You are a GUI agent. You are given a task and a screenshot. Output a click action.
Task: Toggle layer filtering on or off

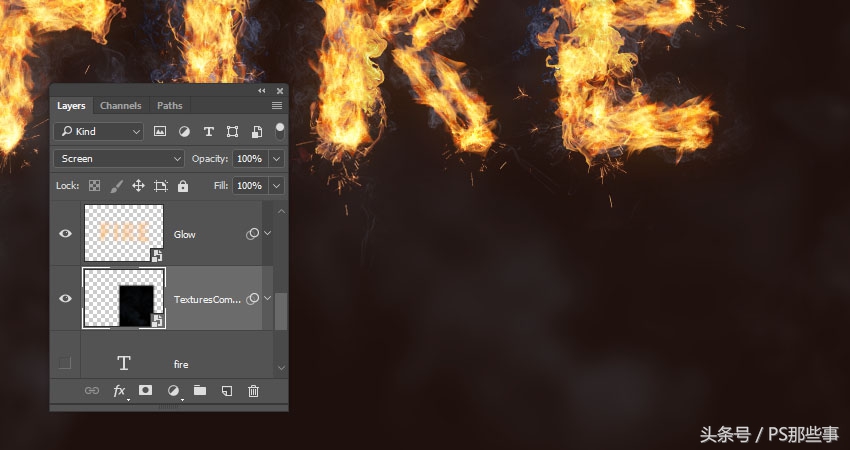click(280, 131)
